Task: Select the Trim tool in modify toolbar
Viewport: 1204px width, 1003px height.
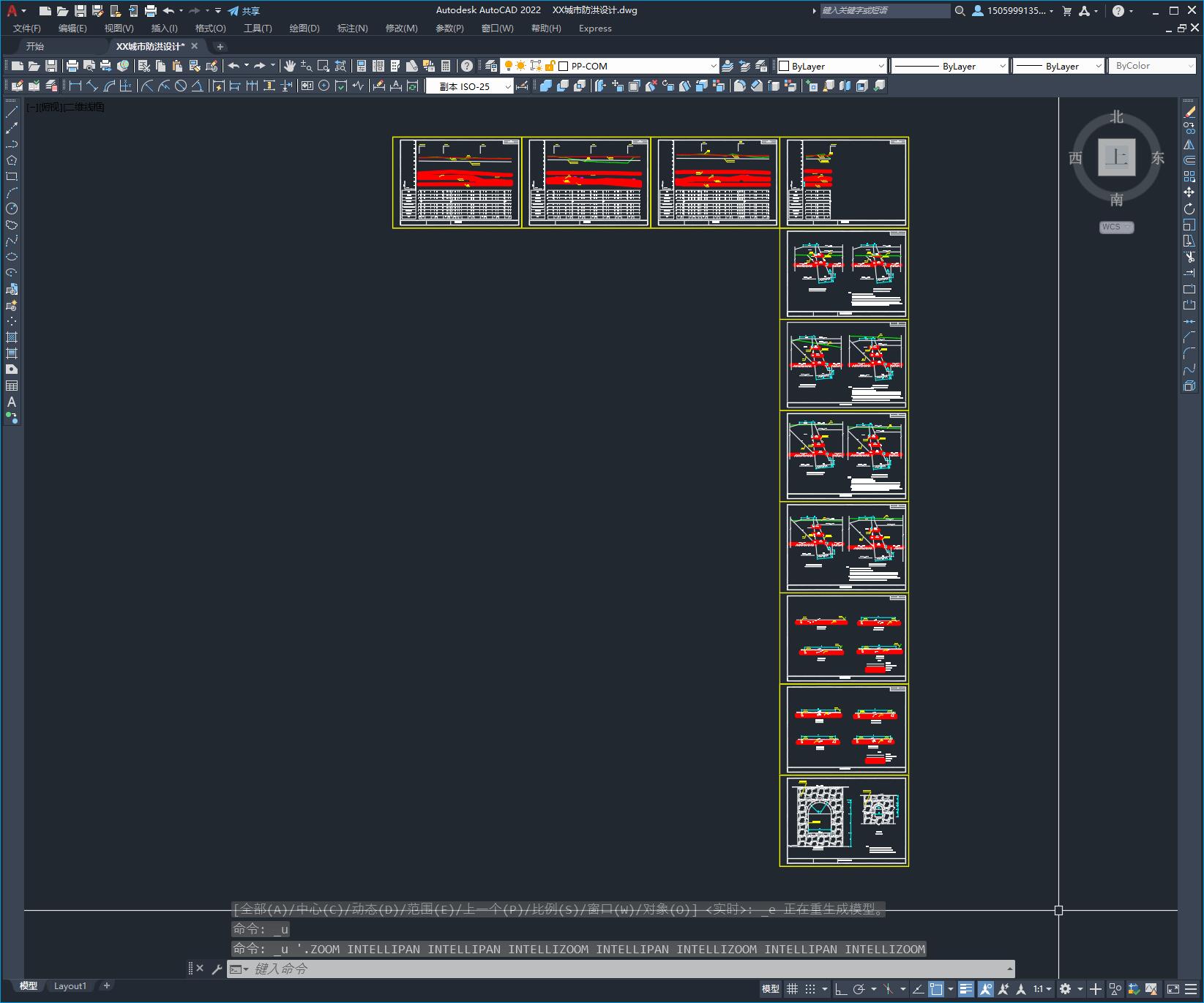Action: coord(1189,257)
